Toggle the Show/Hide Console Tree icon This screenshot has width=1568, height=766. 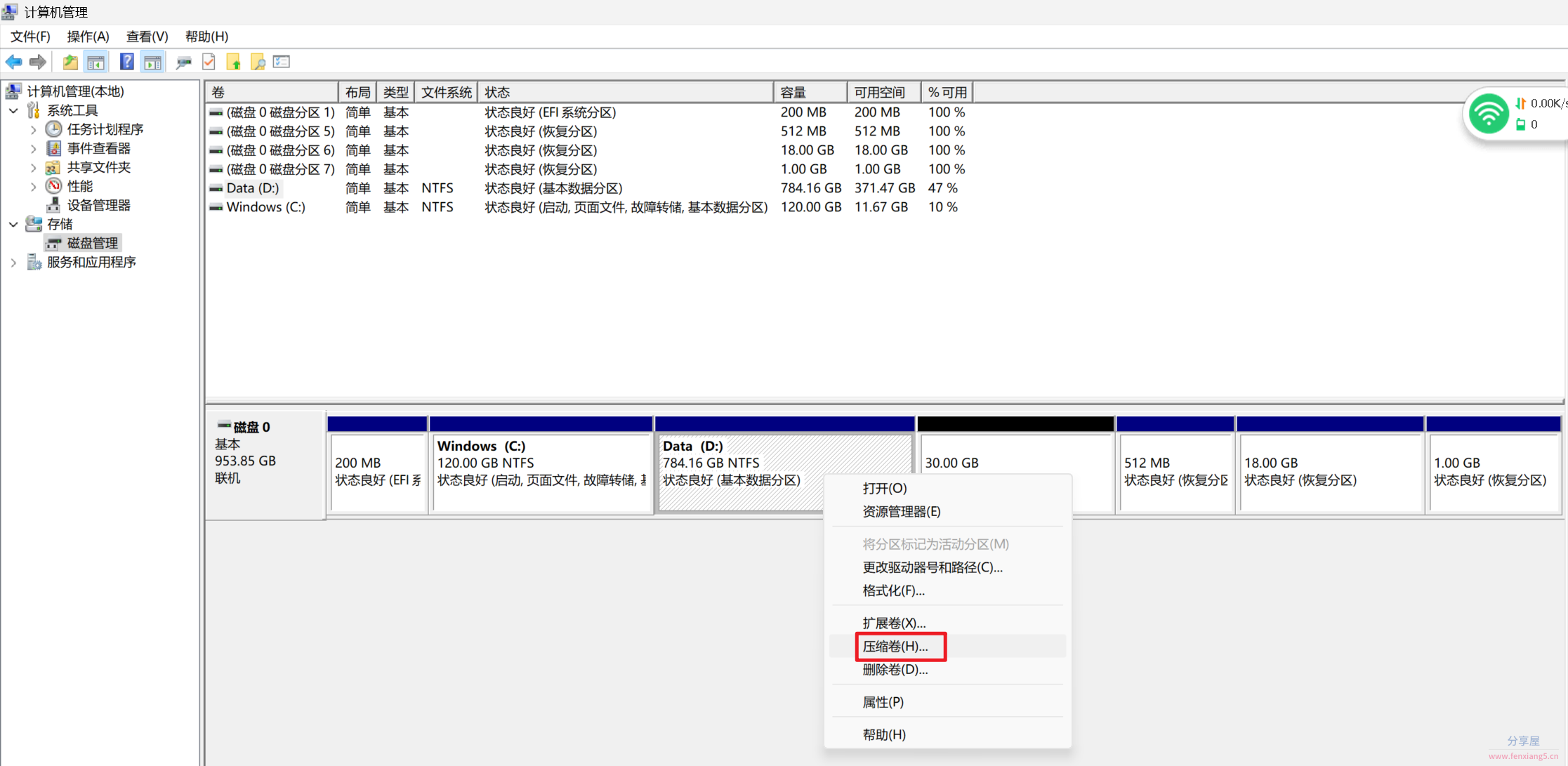pyautogui.click(x=95, y=62)
